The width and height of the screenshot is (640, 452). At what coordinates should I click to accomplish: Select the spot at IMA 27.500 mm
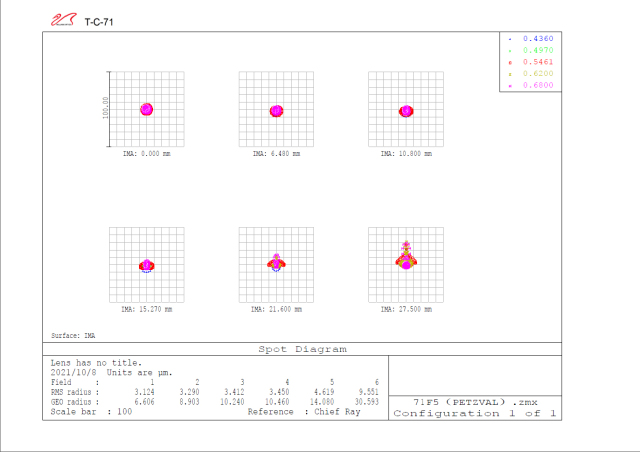click(406, 259)
